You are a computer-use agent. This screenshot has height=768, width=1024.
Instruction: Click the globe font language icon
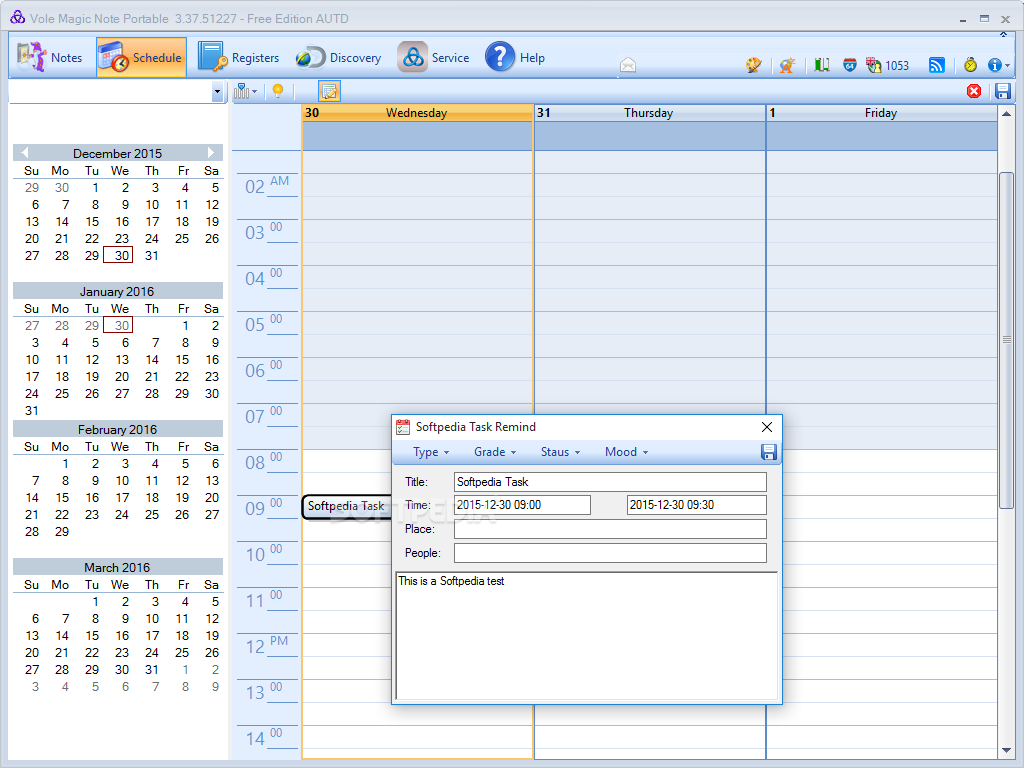787,65
